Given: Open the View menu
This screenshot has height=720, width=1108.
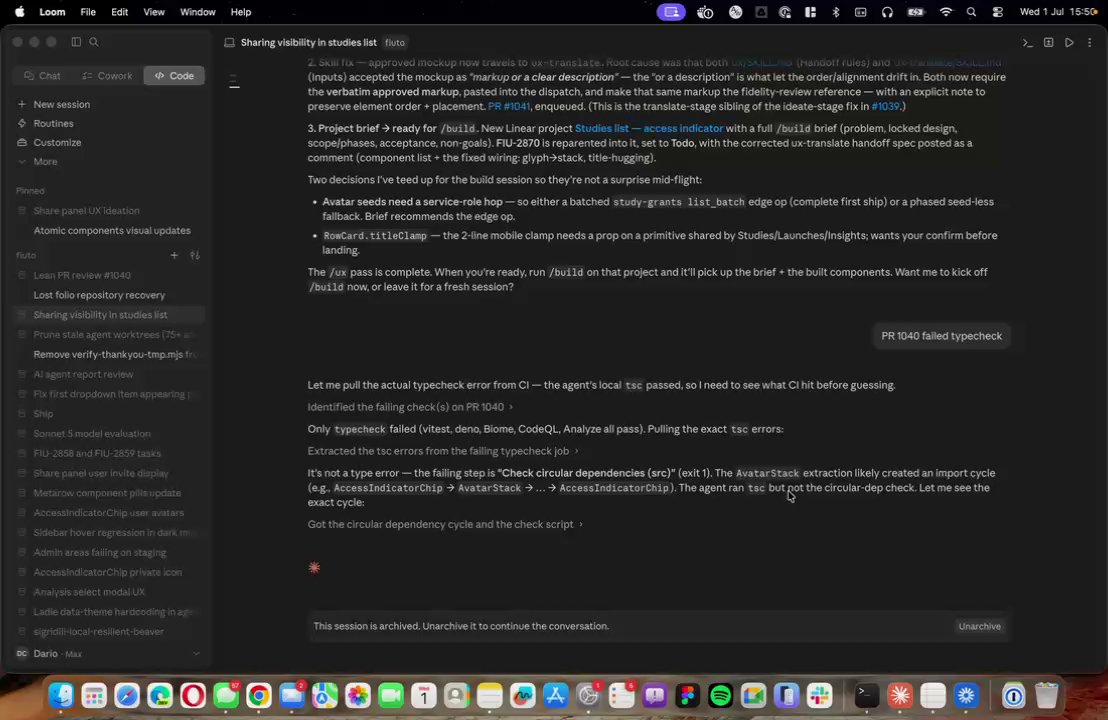Looking at the screenshot, I should (x=153, y=12).
